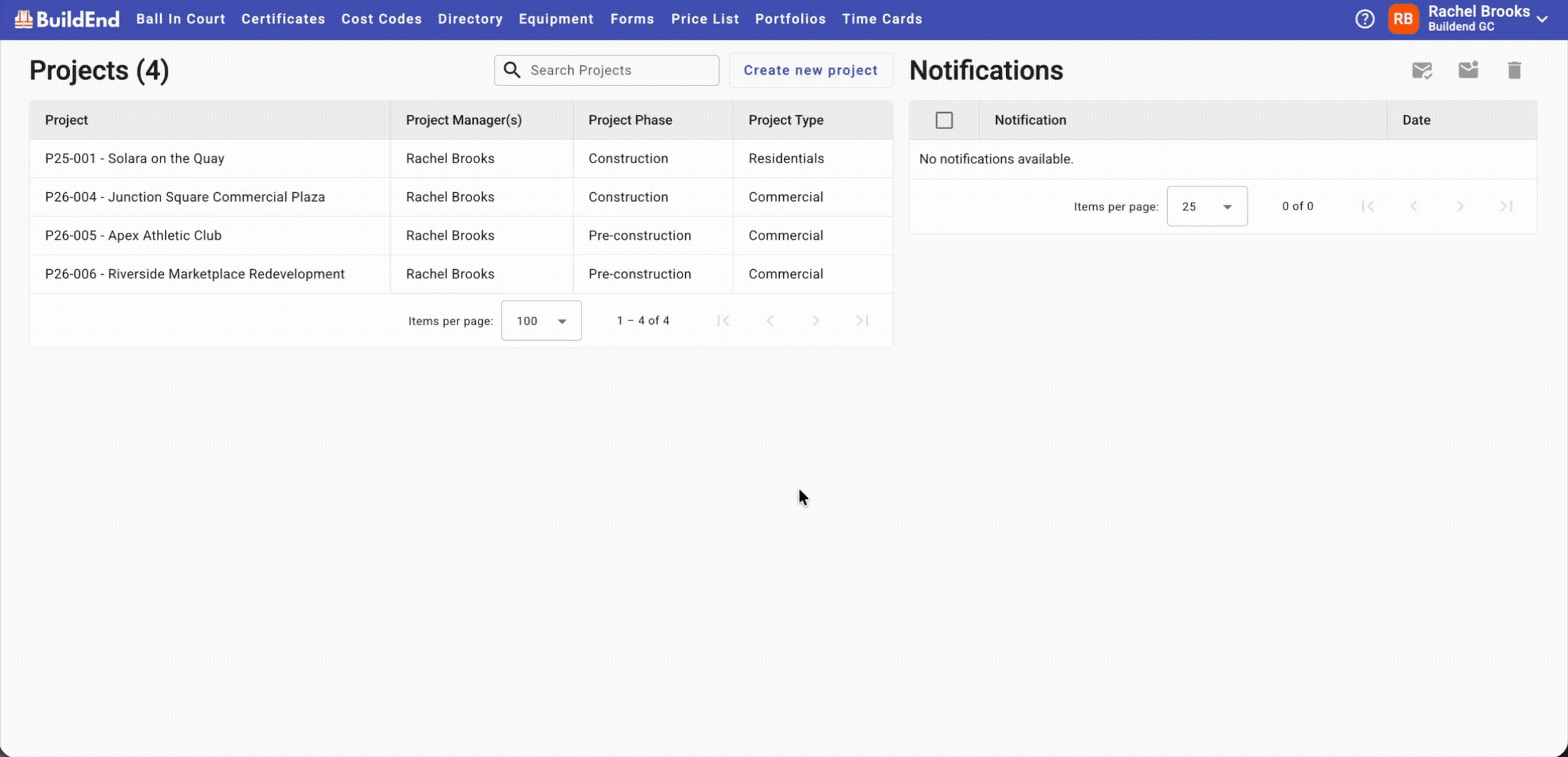Click the Notifications heading
Viewport: 1568px width, 757px height.
pyautogui.click(x=986, y=70)
